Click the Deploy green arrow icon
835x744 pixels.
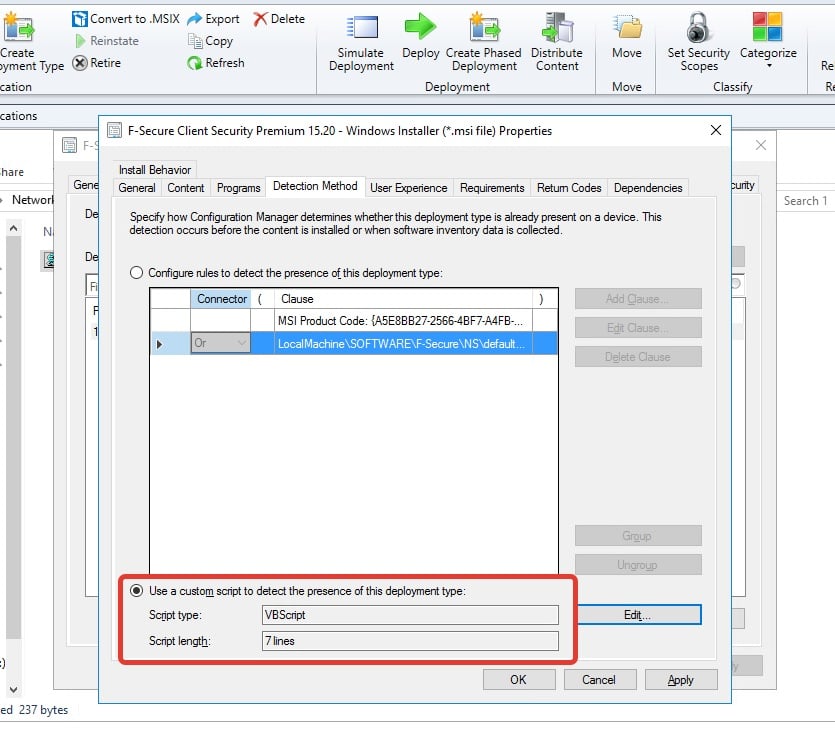(420, 26)
